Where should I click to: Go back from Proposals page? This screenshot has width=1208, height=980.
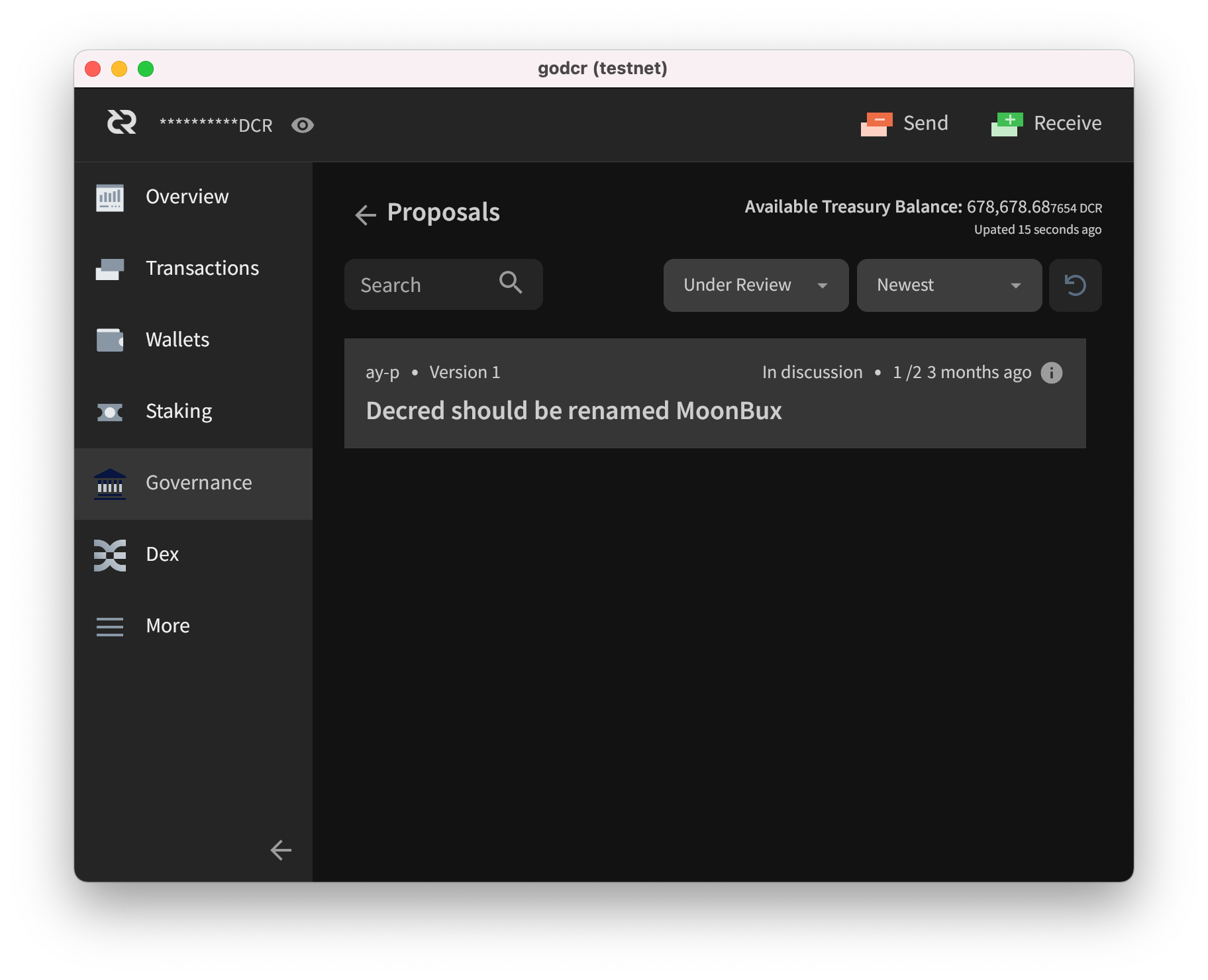(x=366, y=215)
